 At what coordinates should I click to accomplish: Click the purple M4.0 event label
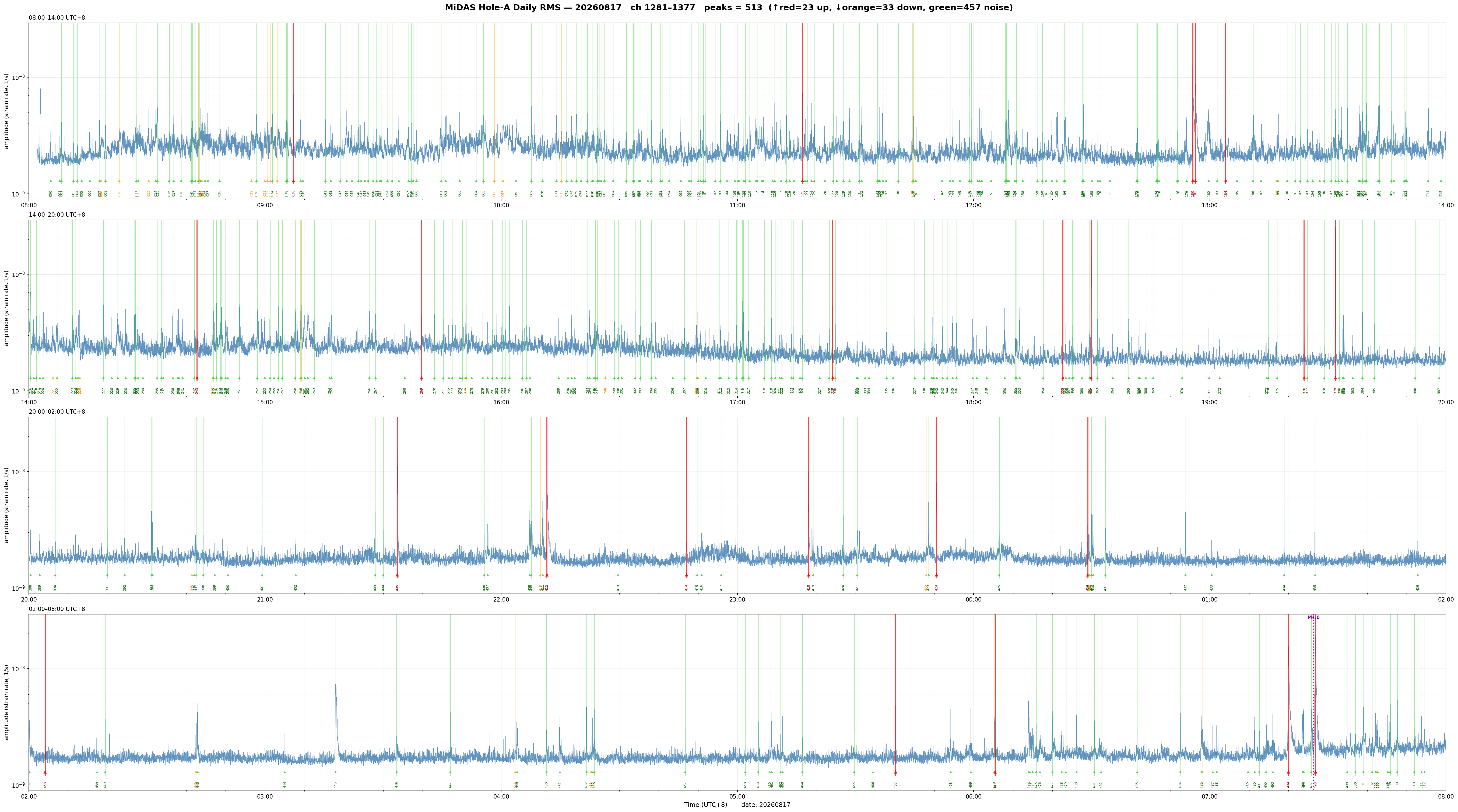point(1313,617)
